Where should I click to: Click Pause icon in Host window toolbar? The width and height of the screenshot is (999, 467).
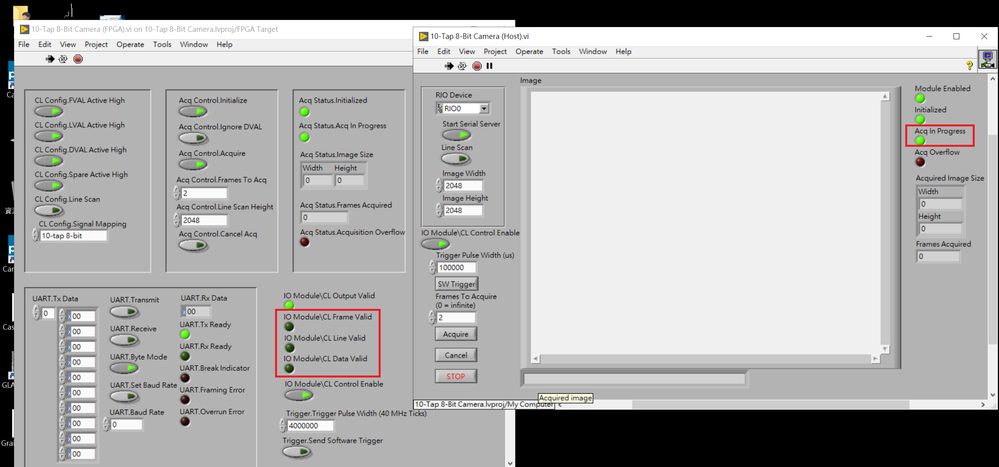click(489, 66)
